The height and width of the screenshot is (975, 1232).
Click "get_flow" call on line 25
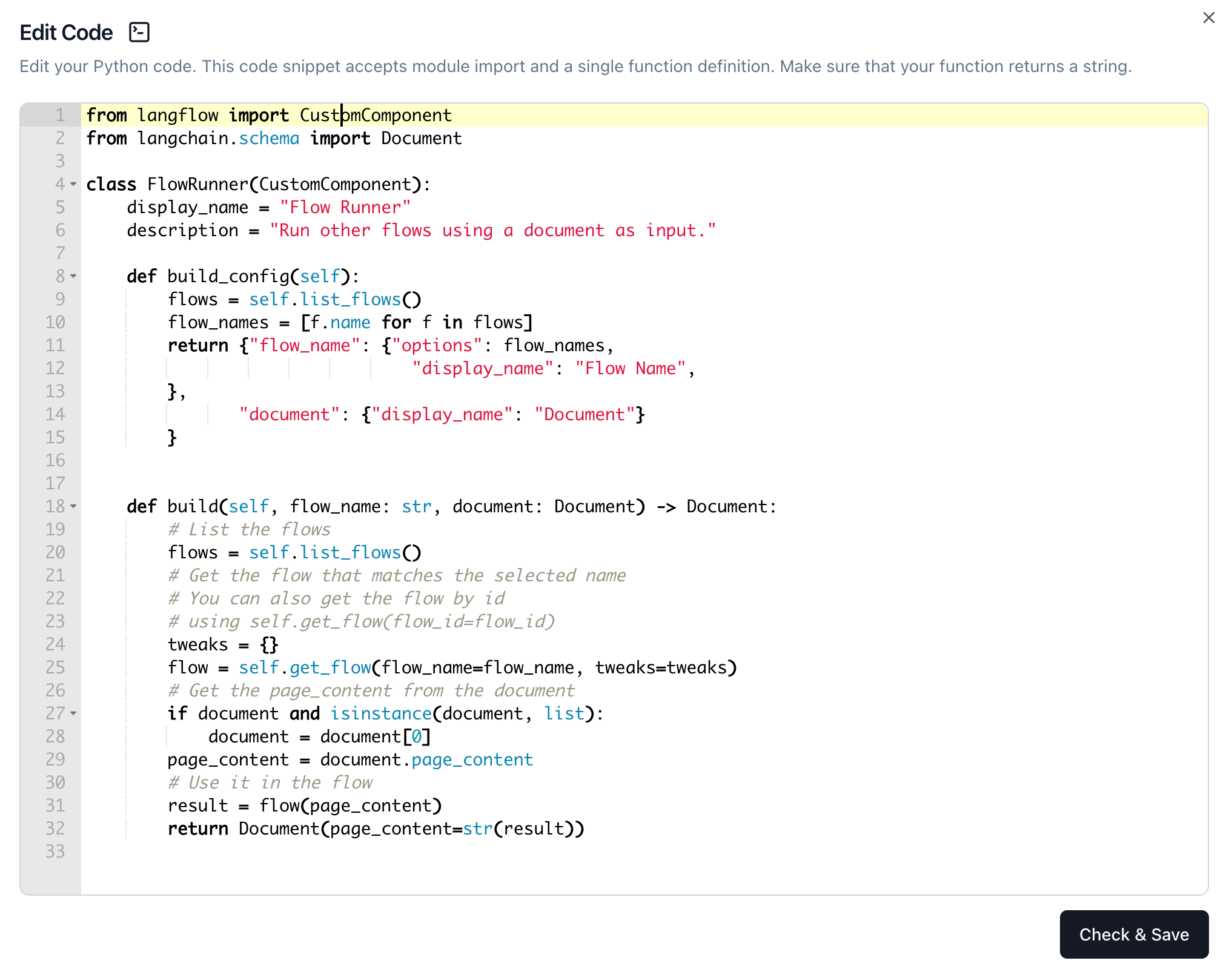pyautogui.click(x=330, y=667)
